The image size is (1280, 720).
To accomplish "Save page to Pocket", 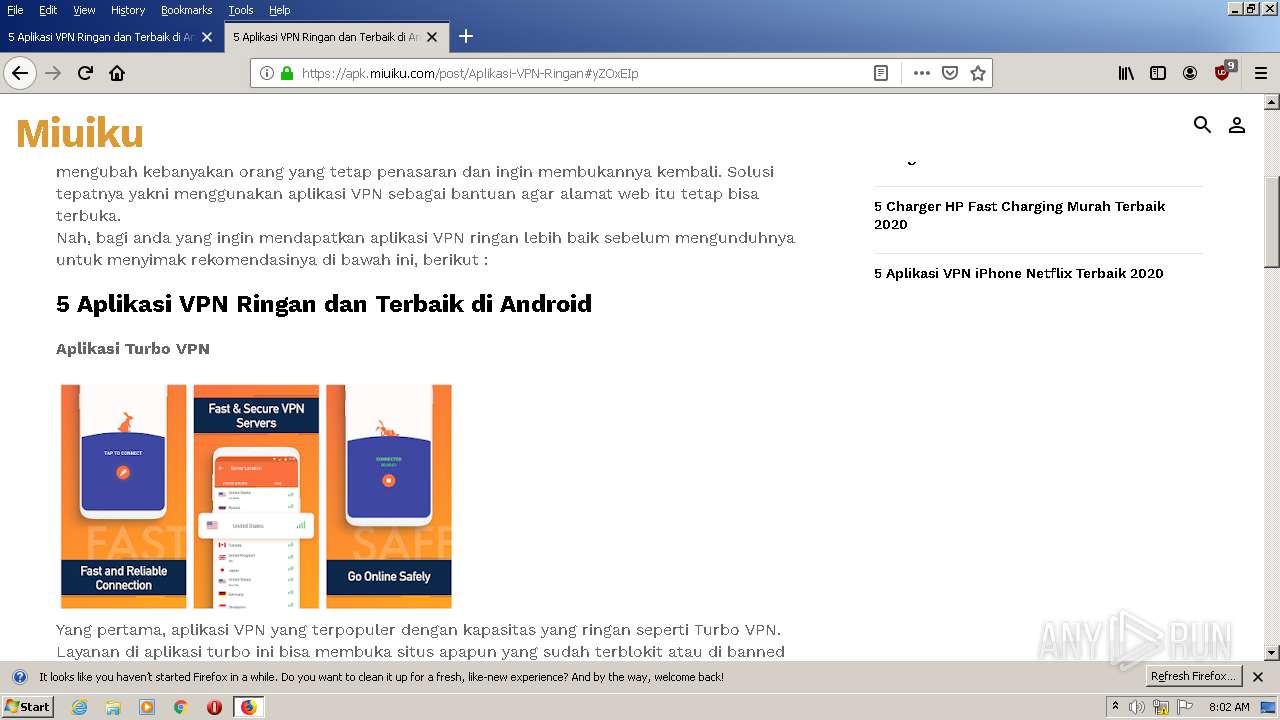I will coord(950,73).
